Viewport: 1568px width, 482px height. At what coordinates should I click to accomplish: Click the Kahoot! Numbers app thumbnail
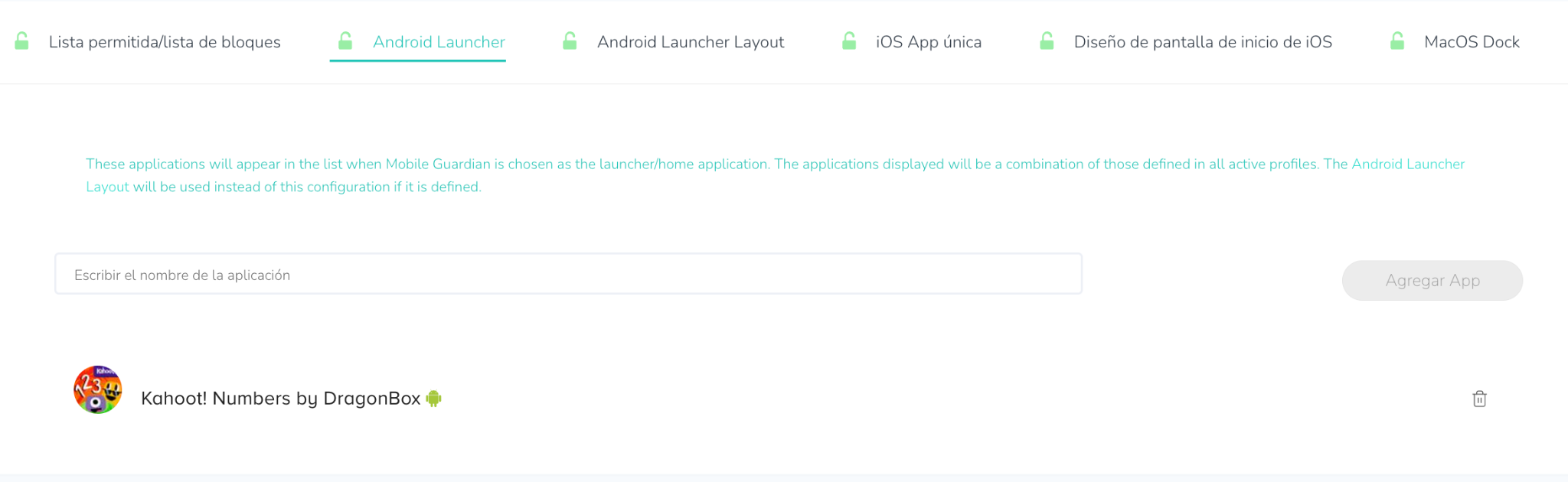click(98, 390)
